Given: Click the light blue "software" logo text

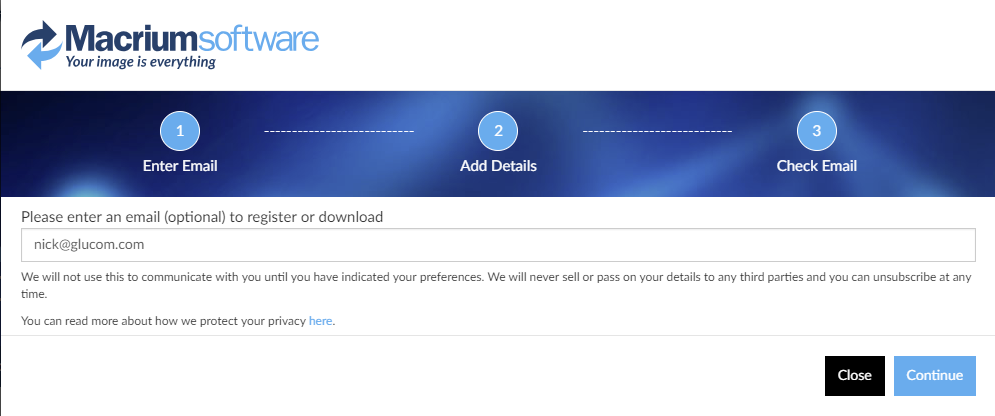Looking at the screenshot, I should [259, 39].
